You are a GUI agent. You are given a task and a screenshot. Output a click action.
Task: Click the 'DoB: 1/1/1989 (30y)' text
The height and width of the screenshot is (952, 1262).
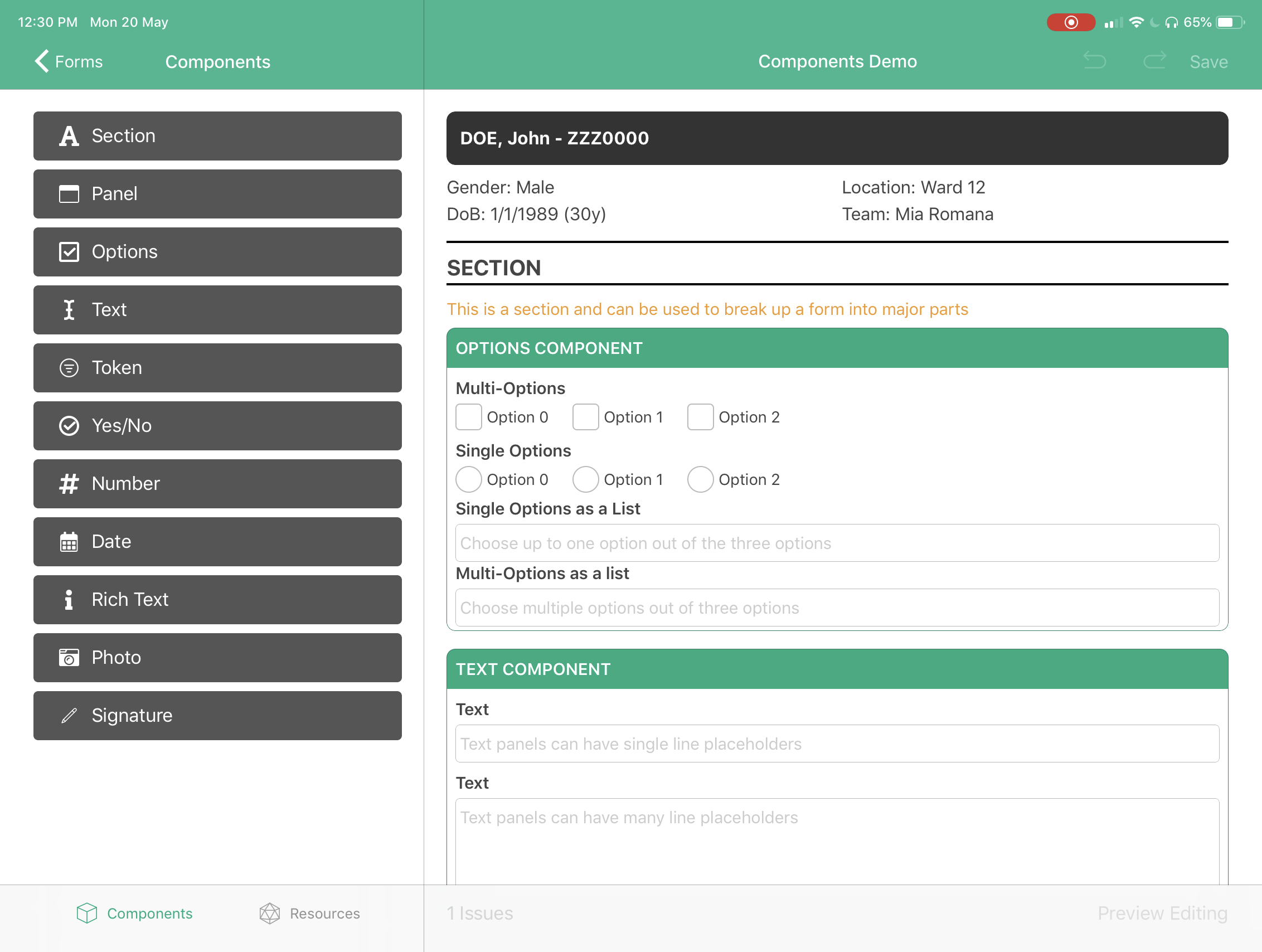click(x=526, y=214)
